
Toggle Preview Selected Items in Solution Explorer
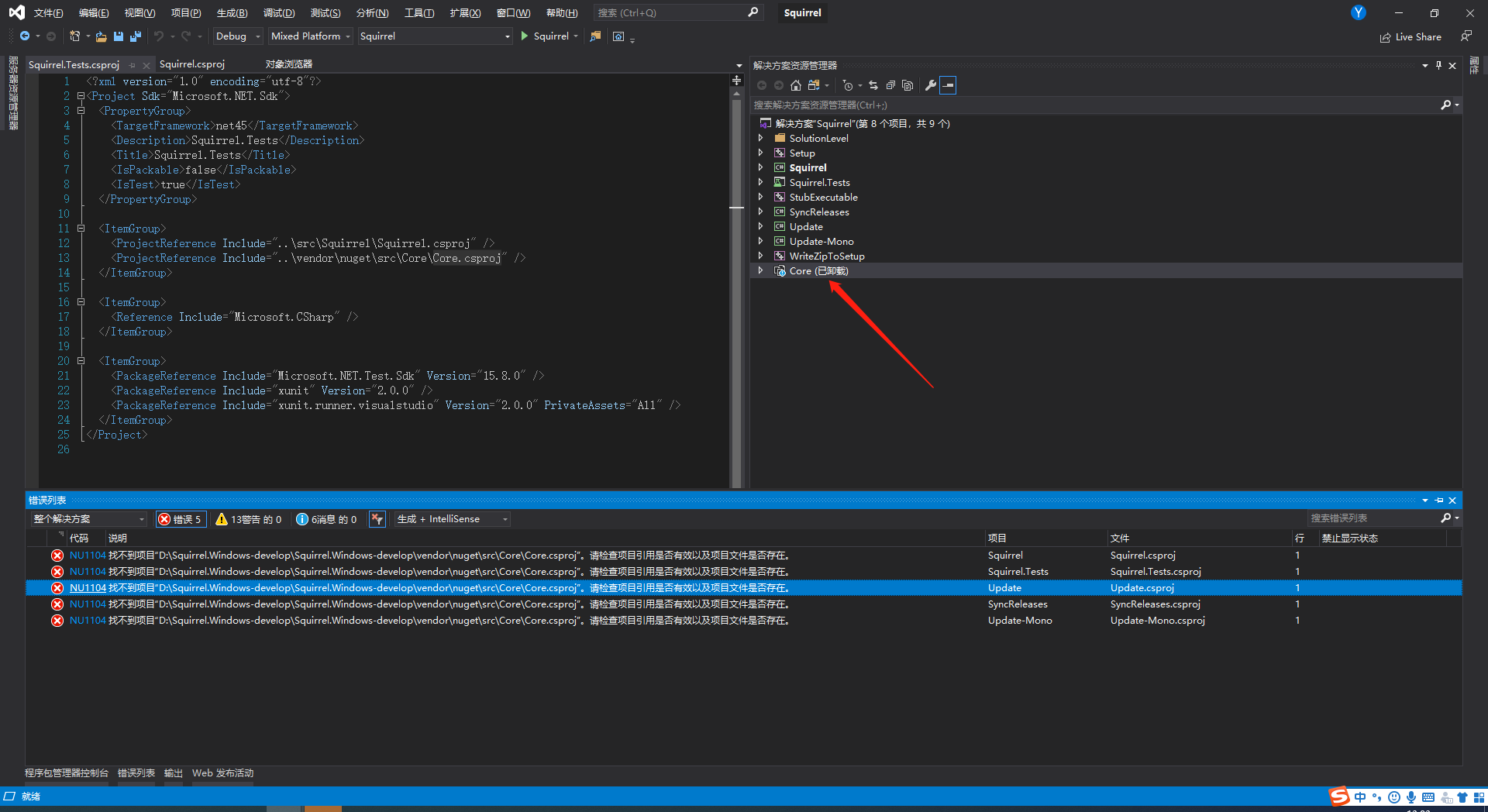tap(948, 85)
